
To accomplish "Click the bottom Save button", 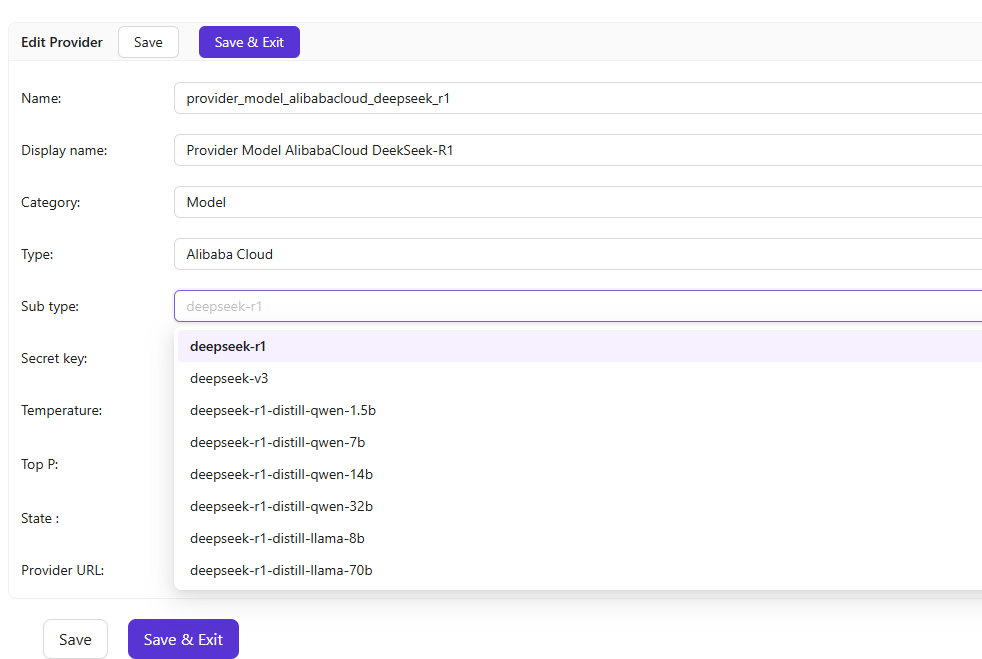I will [x=75, y=638].
